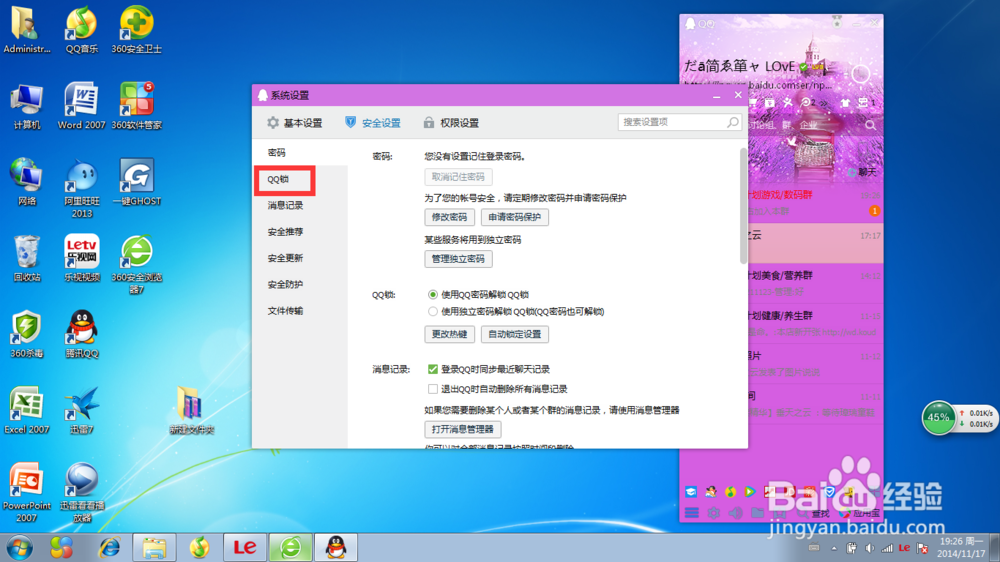Open the 一键GHOST desktop icon
Image resolution: width=1000 pixels, height=562 pixels.
point(136,182)
